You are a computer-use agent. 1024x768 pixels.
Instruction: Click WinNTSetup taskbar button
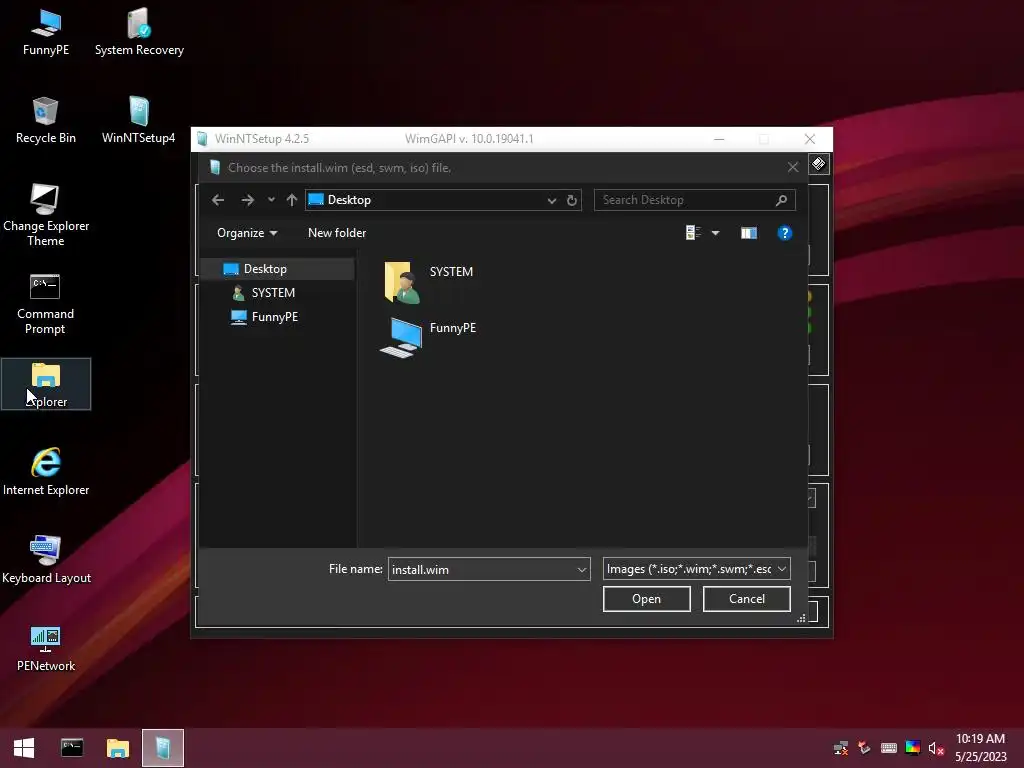pyautogui.click(x=163, y=748)
